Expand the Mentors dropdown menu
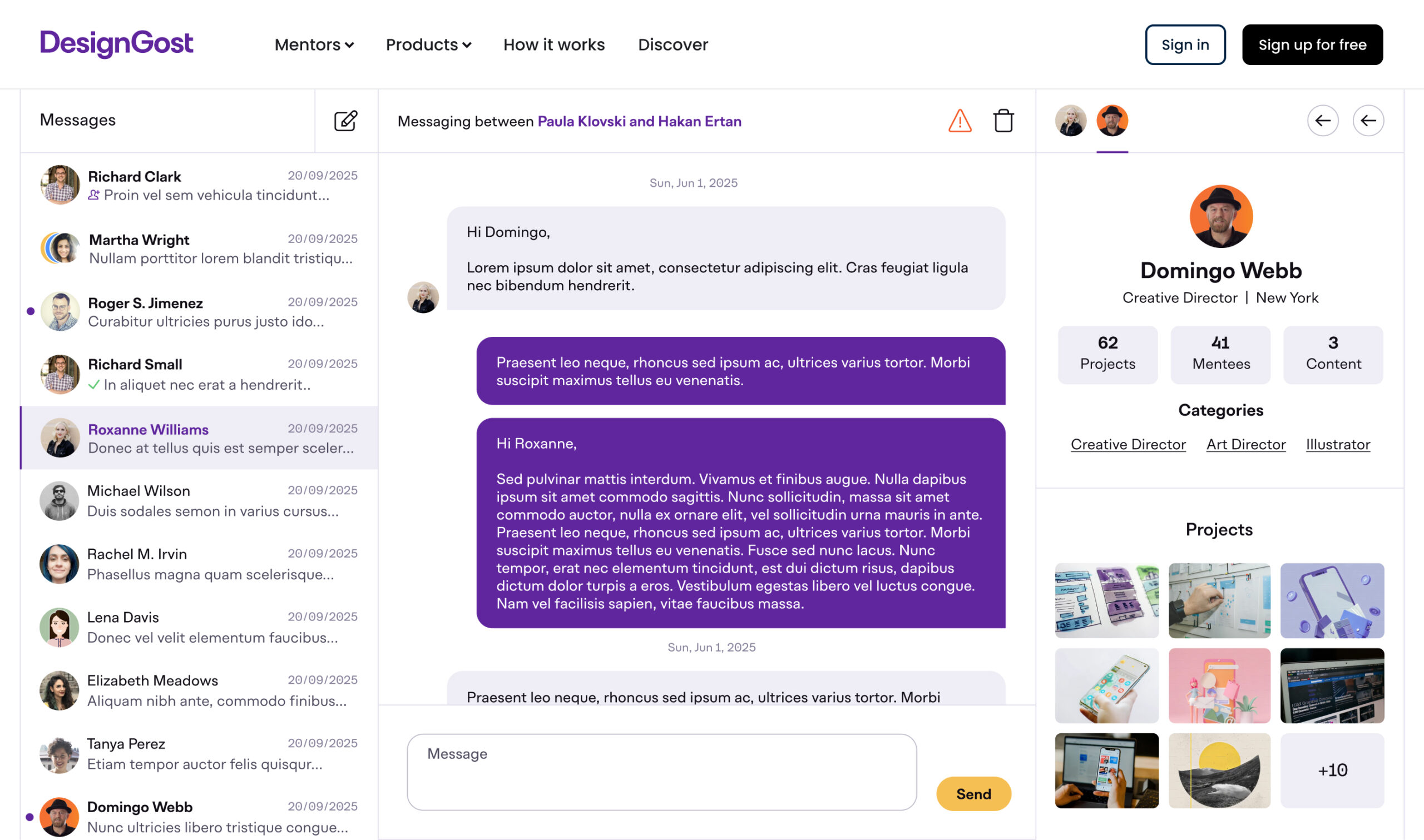The width and height of the screenshot is (1424, 840). (x=314, y=44)
